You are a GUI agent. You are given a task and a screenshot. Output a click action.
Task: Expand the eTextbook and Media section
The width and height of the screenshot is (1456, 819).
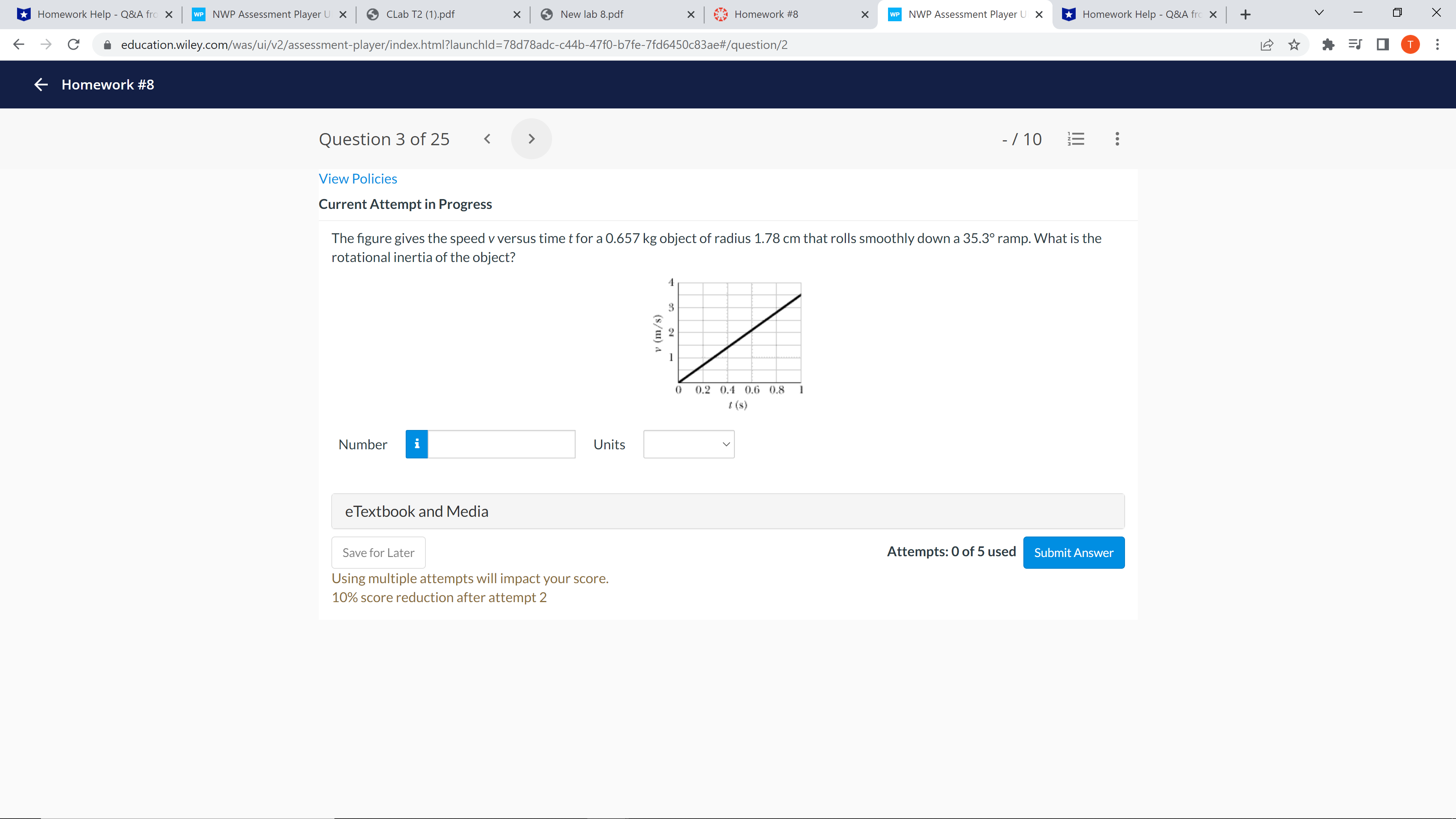728,511
